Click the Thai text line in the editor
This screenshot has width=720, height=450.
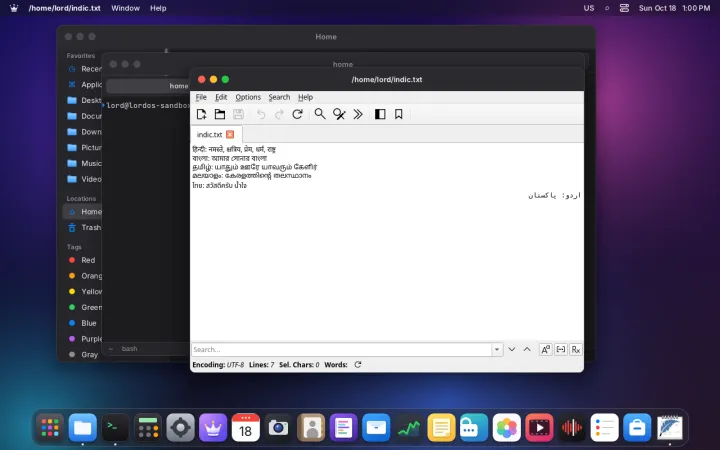(219, 186)
